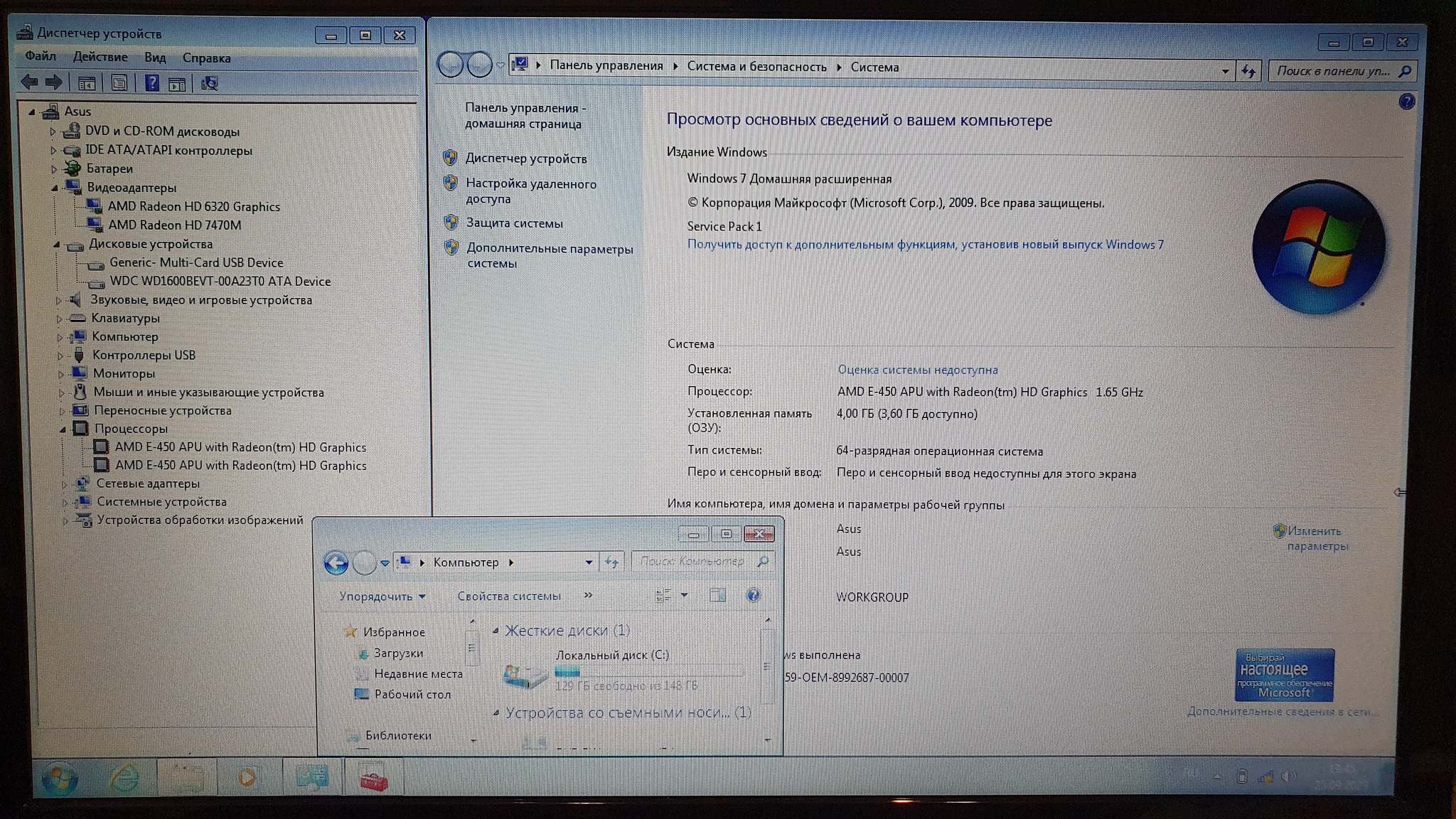Open Windows Media Player from the taskbar
The image size is (1456, 819).
pyautogui.click(x=247, y=778)
